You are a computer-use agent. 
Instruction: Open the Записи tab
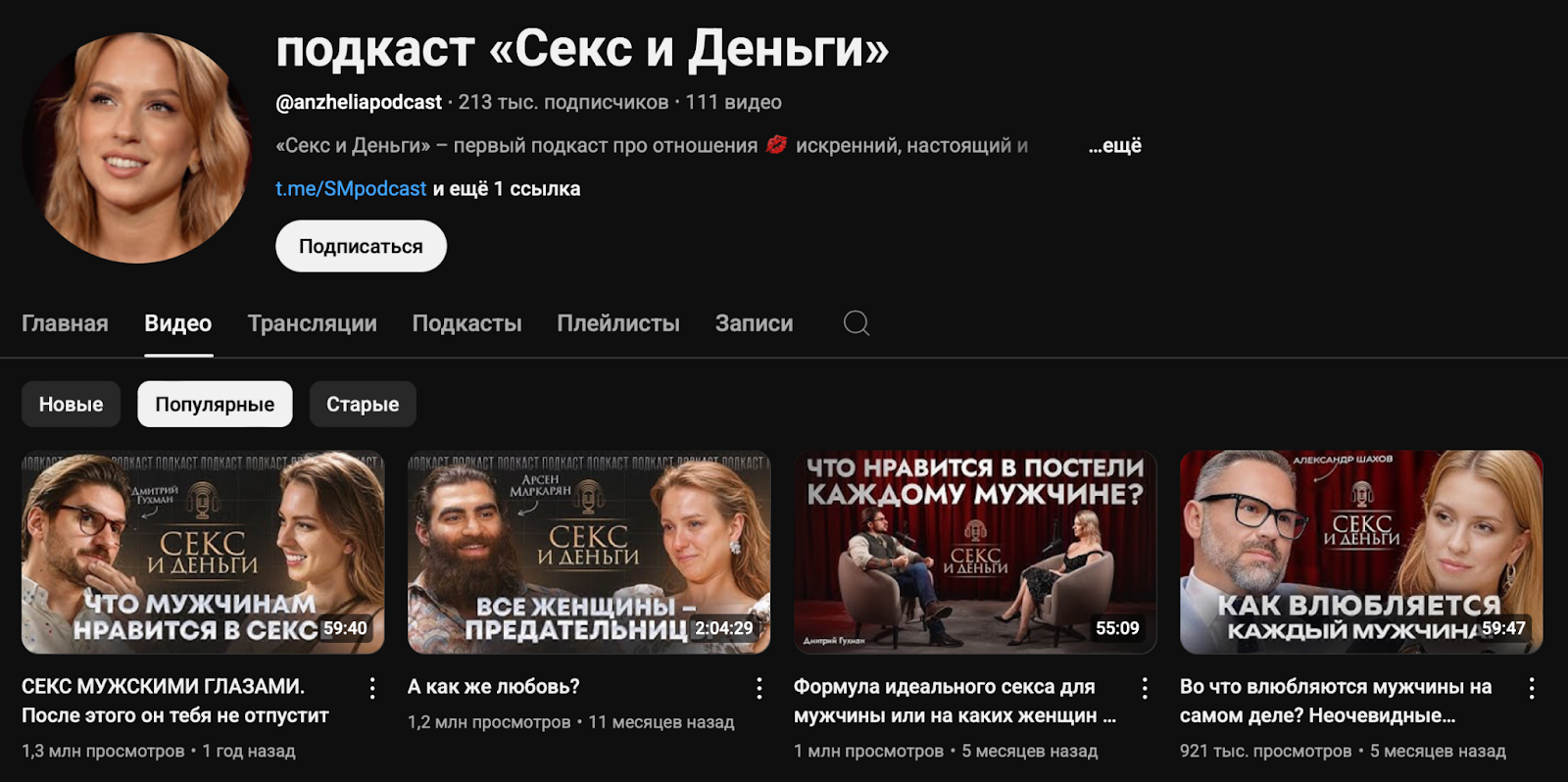(x=754, y=323)
